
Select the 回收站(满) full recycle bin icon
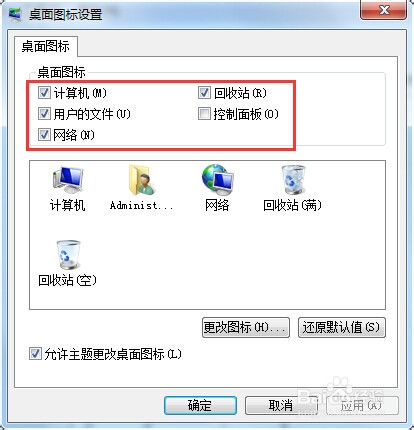(292, 180)
